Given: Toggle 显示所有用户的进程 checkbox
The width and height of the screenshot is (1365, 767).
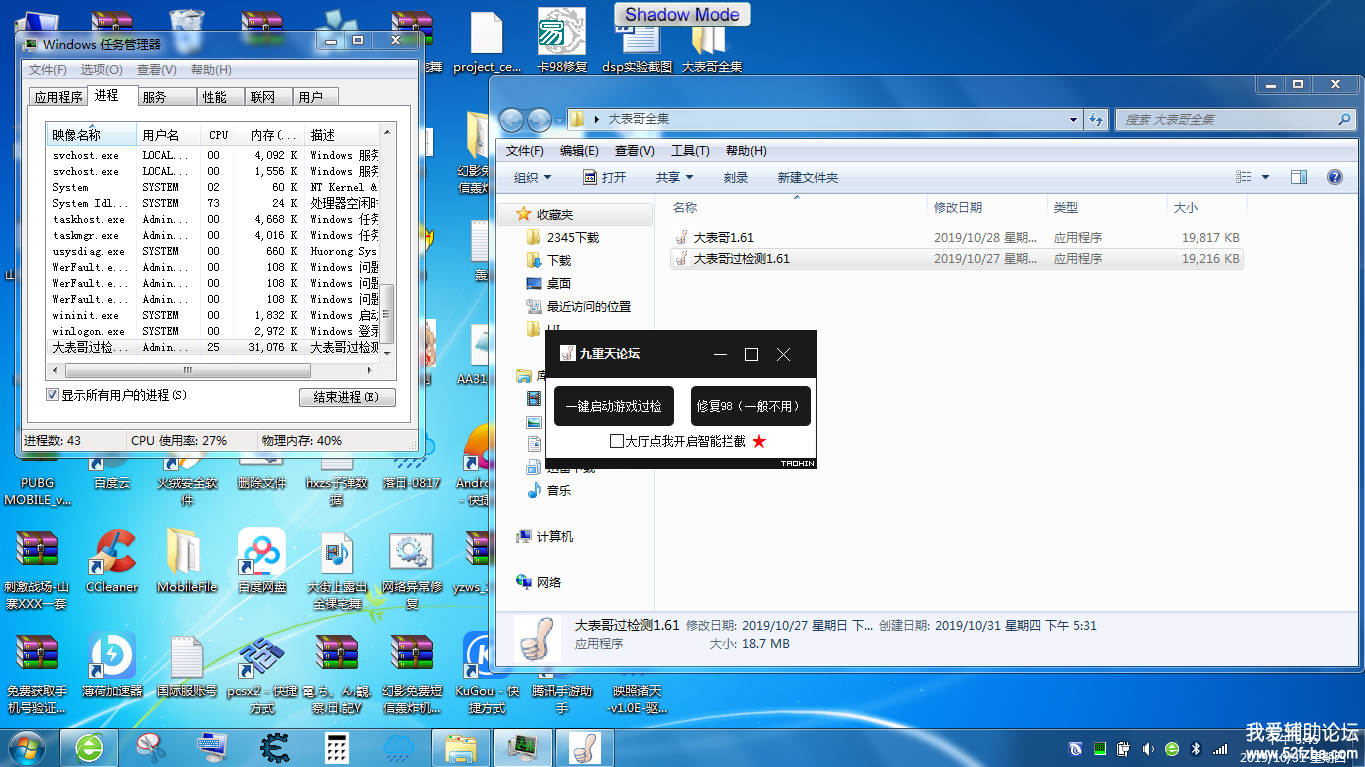Looking at the screenshot, I should 53,395.
